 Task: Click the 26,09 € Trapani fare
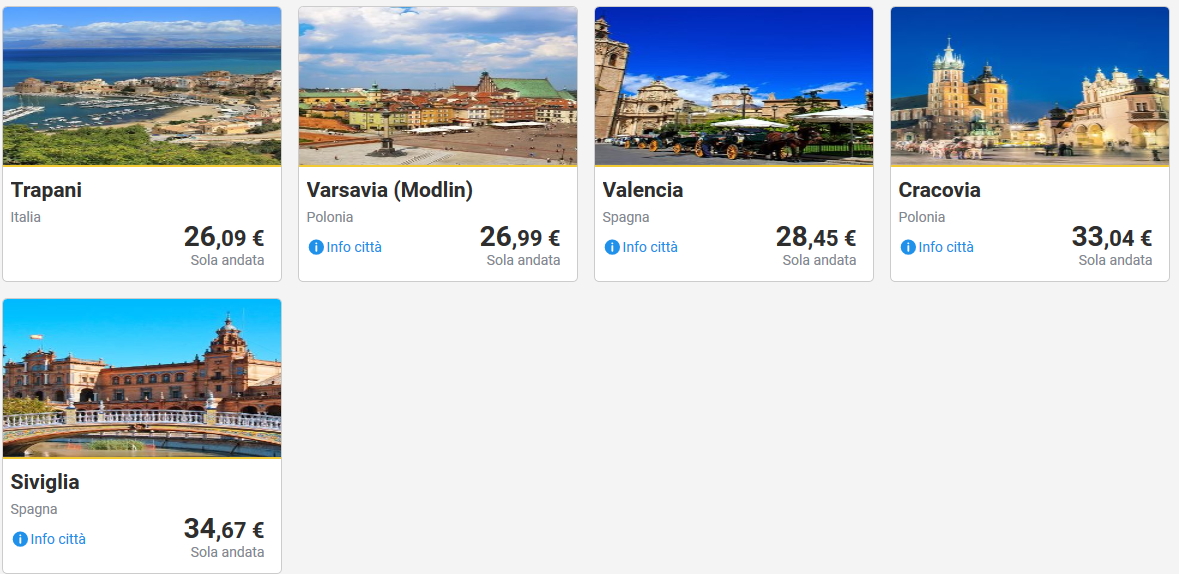[x=224, y=237]
